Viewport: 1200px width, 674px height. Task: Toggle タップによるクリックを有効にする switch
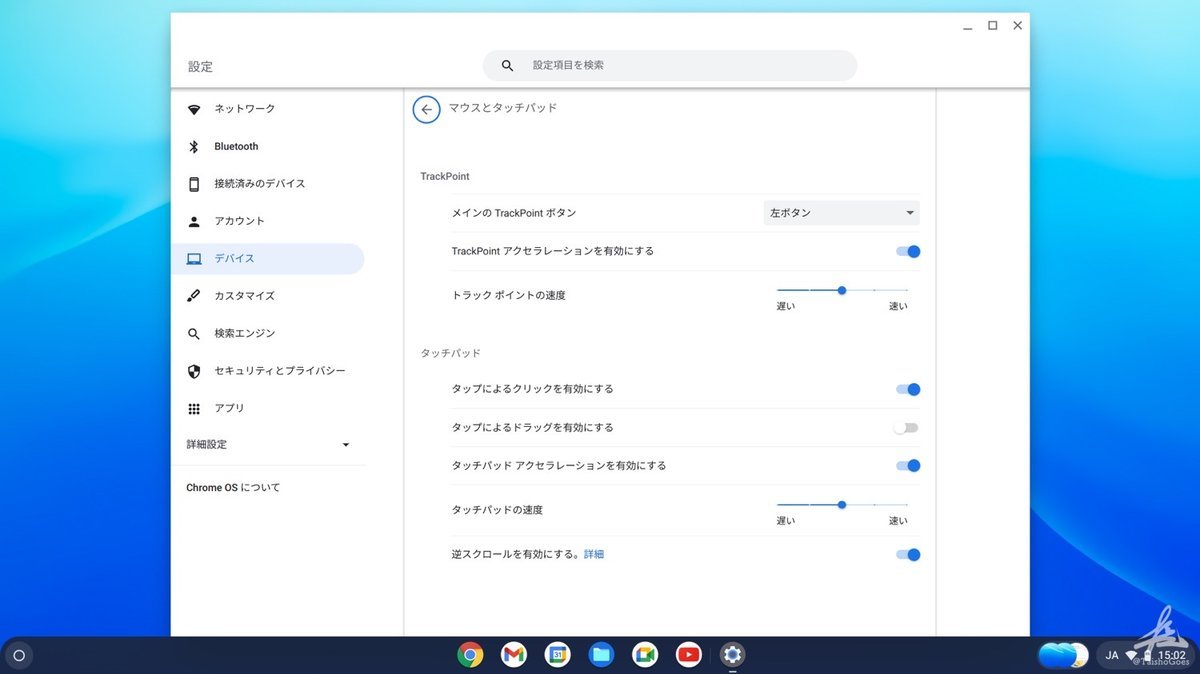coord(908,390)
